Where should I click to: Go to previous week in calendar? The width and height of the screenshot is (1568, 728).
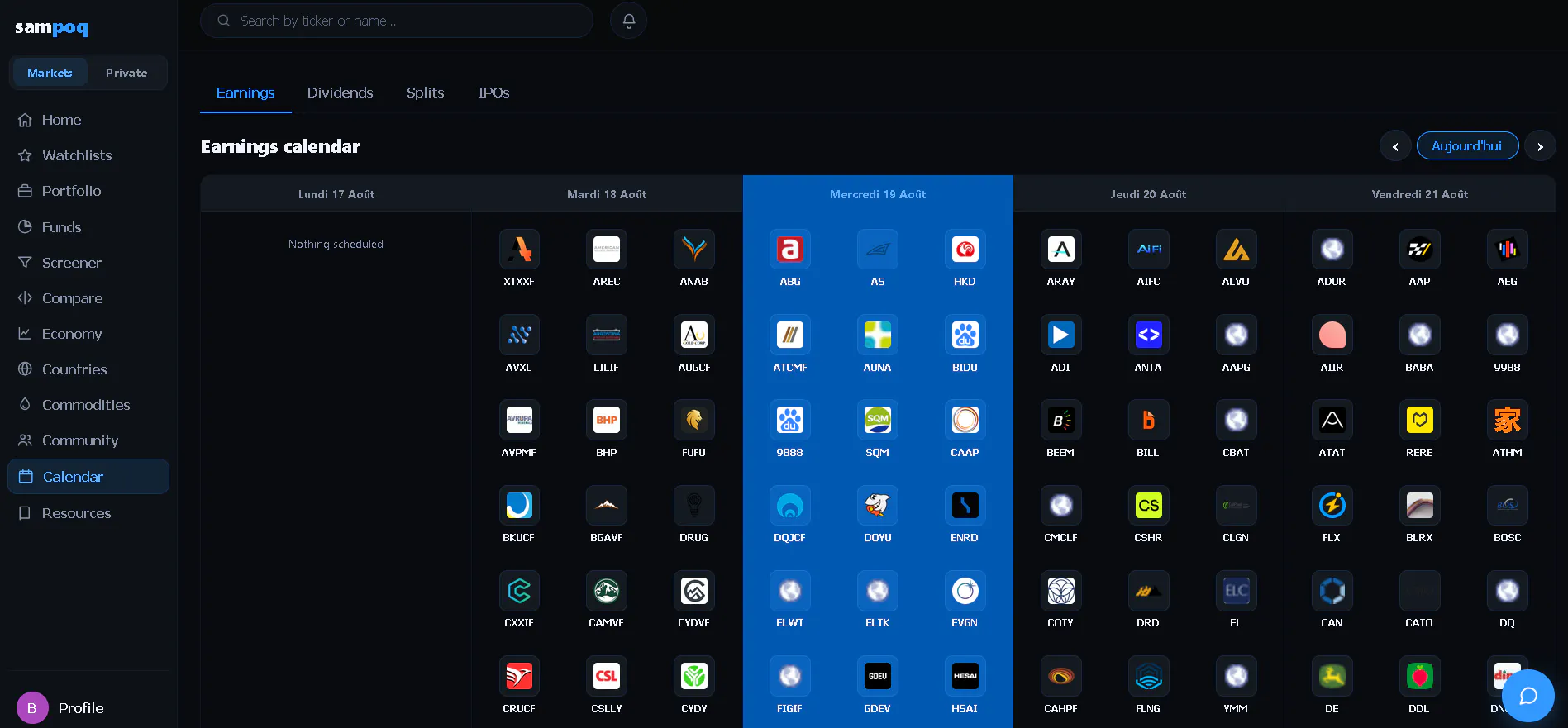pyautogui.click(x=1395, y=146)
